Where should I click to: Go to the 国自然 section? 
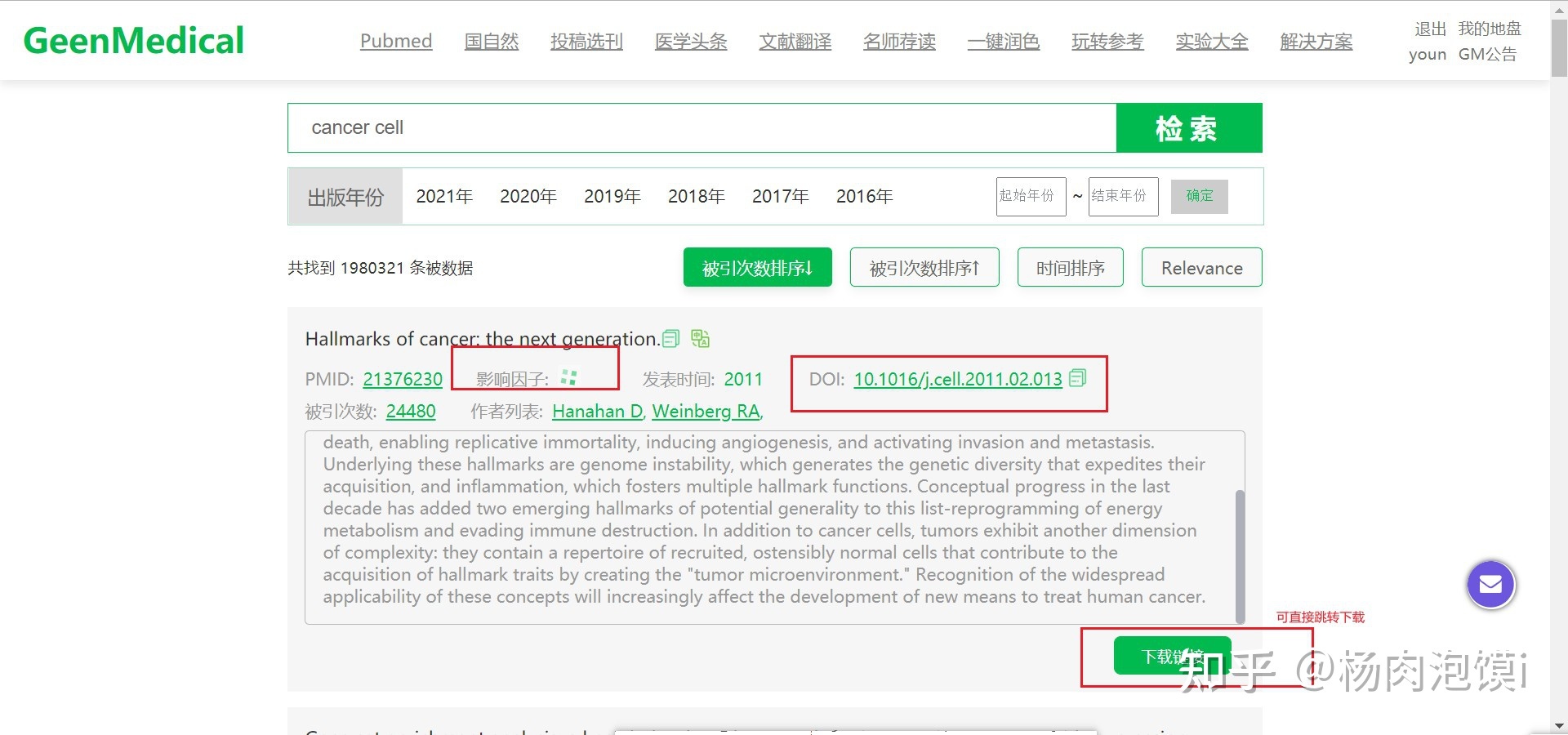point(492,42)
